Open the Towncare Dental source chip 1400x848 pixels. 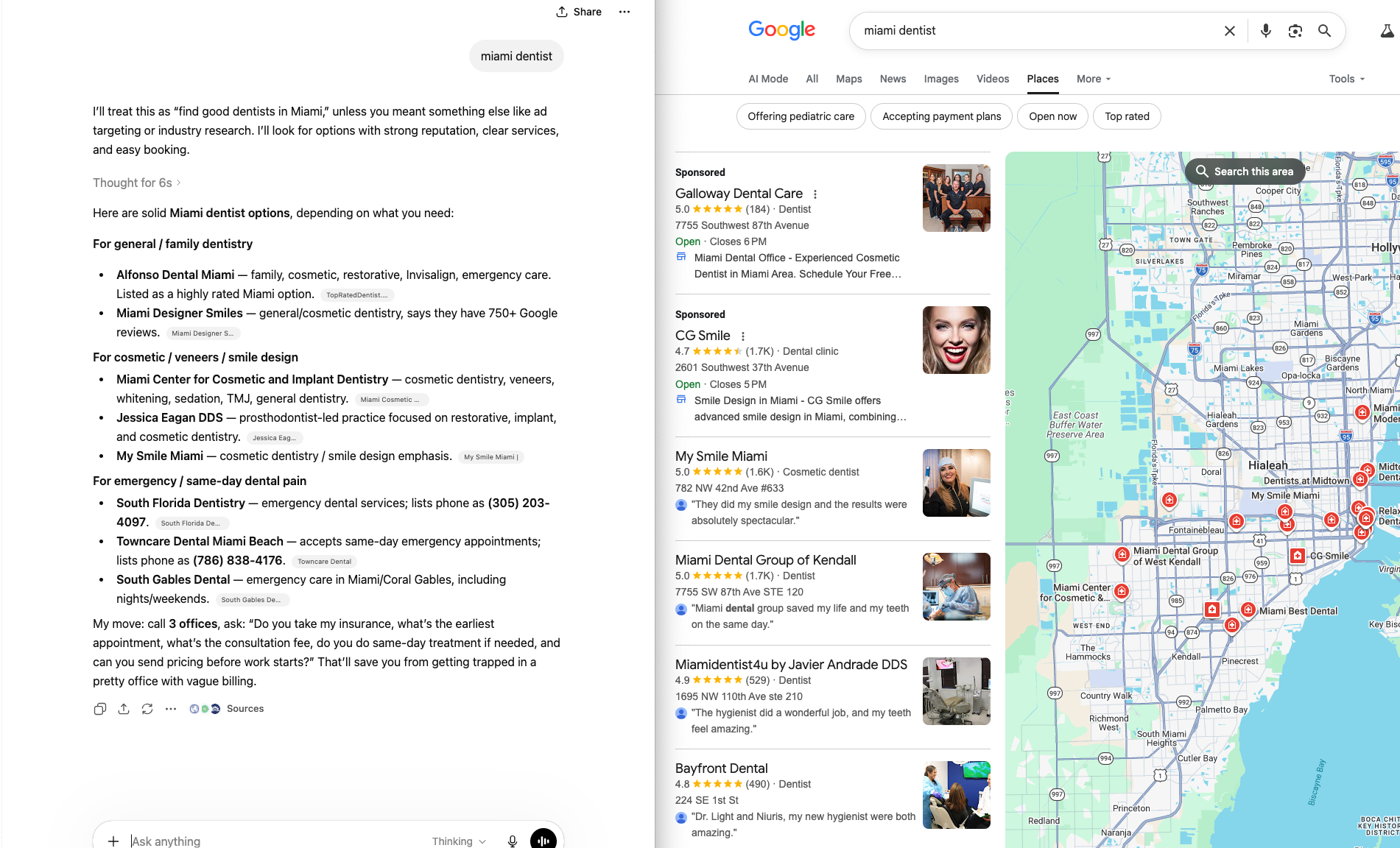click(x=324, y=562)
